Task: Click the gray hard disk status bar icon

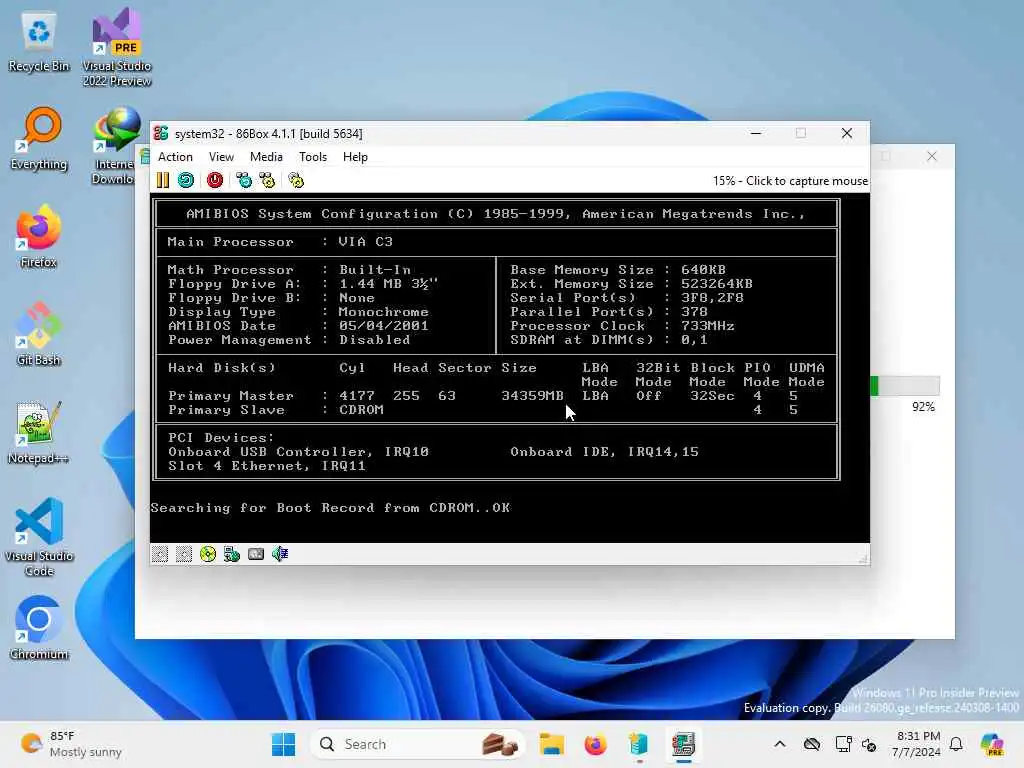Action: point(256,554)
